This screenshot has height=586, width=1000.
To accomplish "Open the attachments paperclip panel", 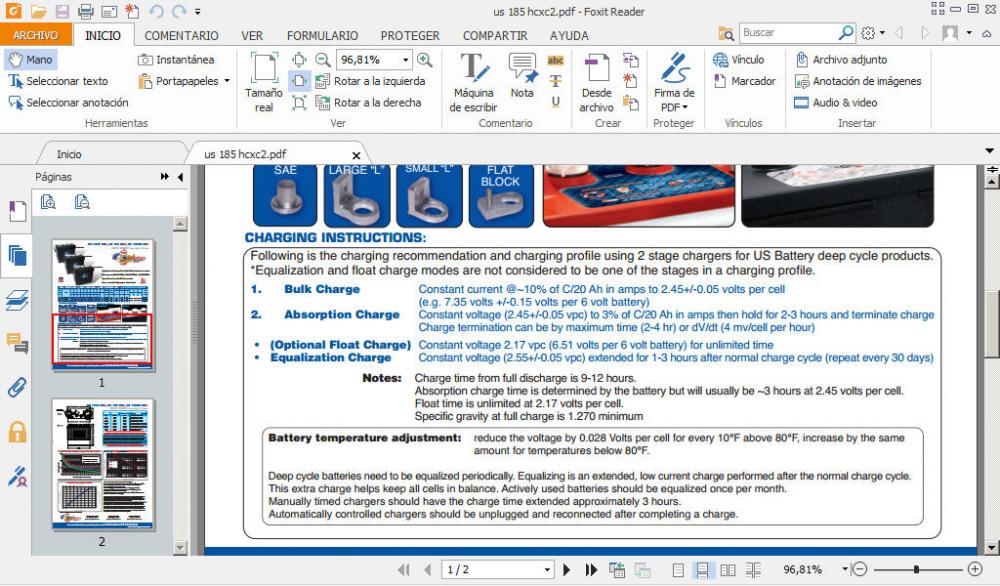I will click(17, 387).
